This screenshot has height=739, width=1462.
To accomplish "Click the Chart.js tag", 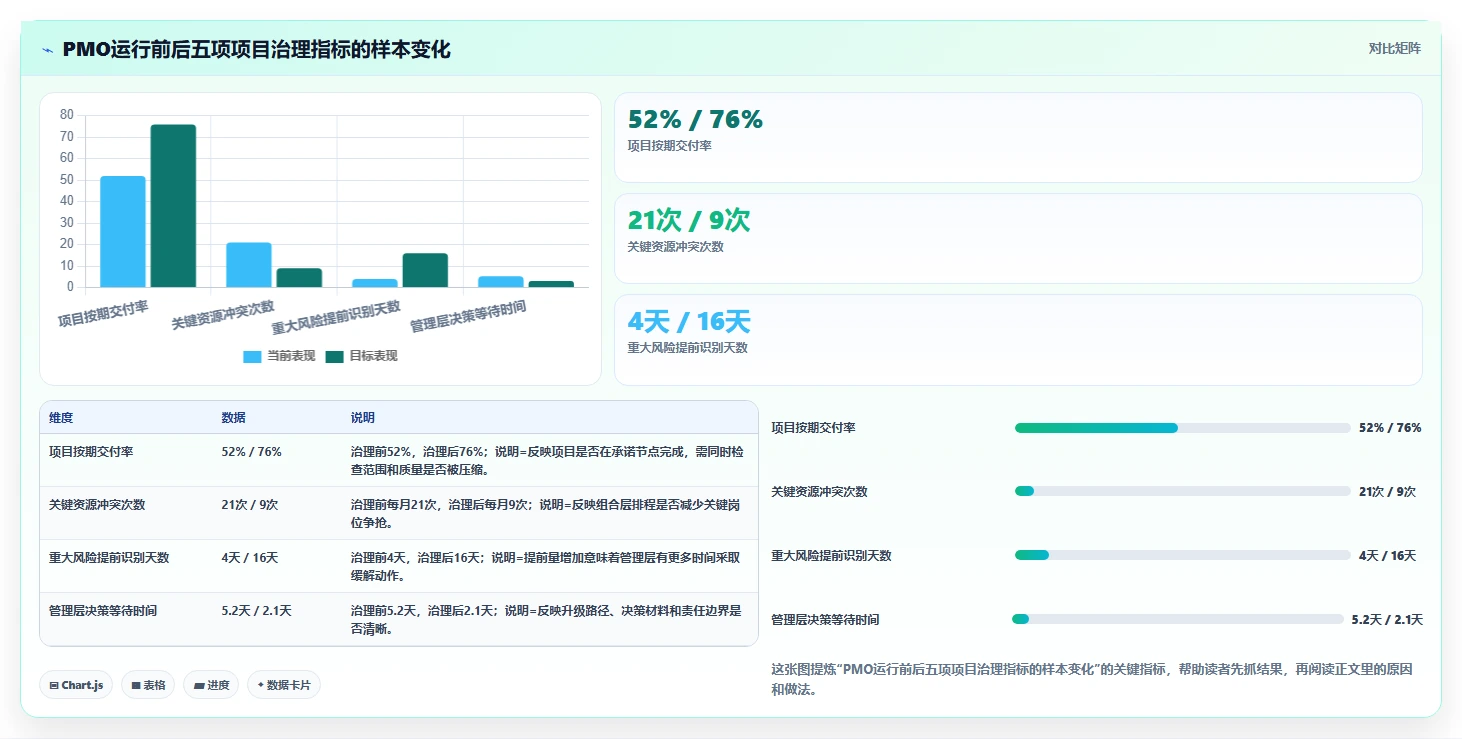I will tap(77, 685).
